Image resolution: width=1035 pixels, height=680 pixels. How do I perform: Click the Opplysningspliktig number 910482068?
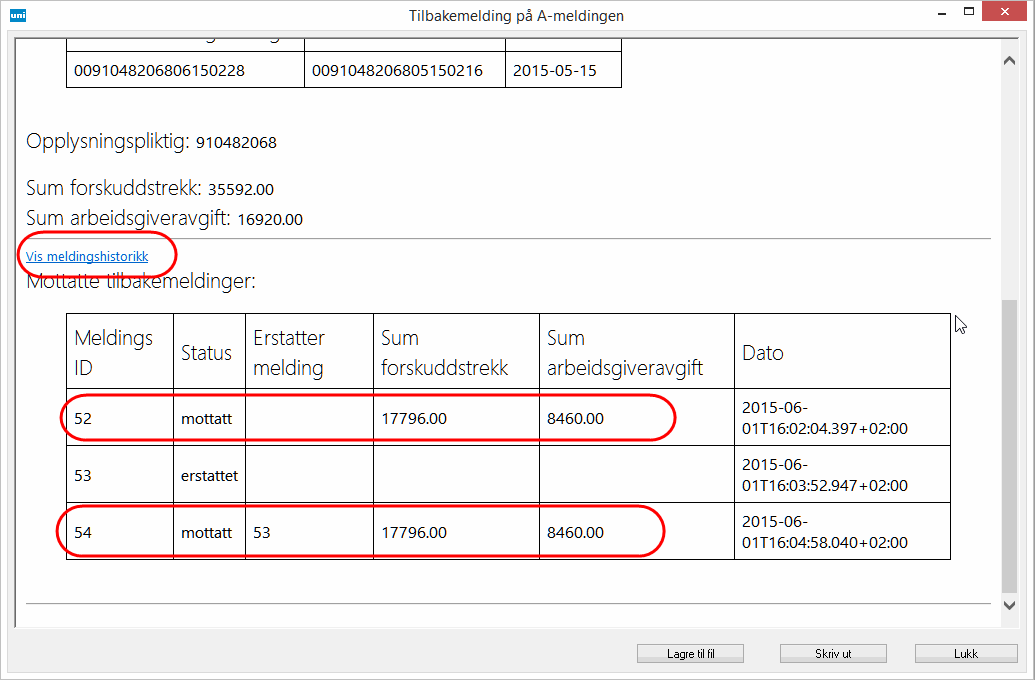(235, 143)
